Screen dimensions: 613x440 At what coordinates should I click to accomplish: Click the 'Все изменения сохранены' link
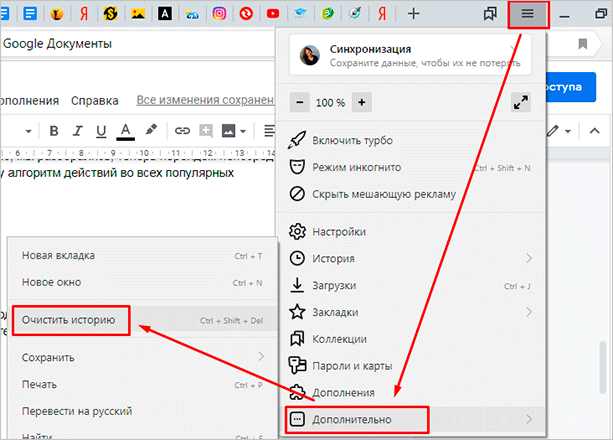point(205,100)
